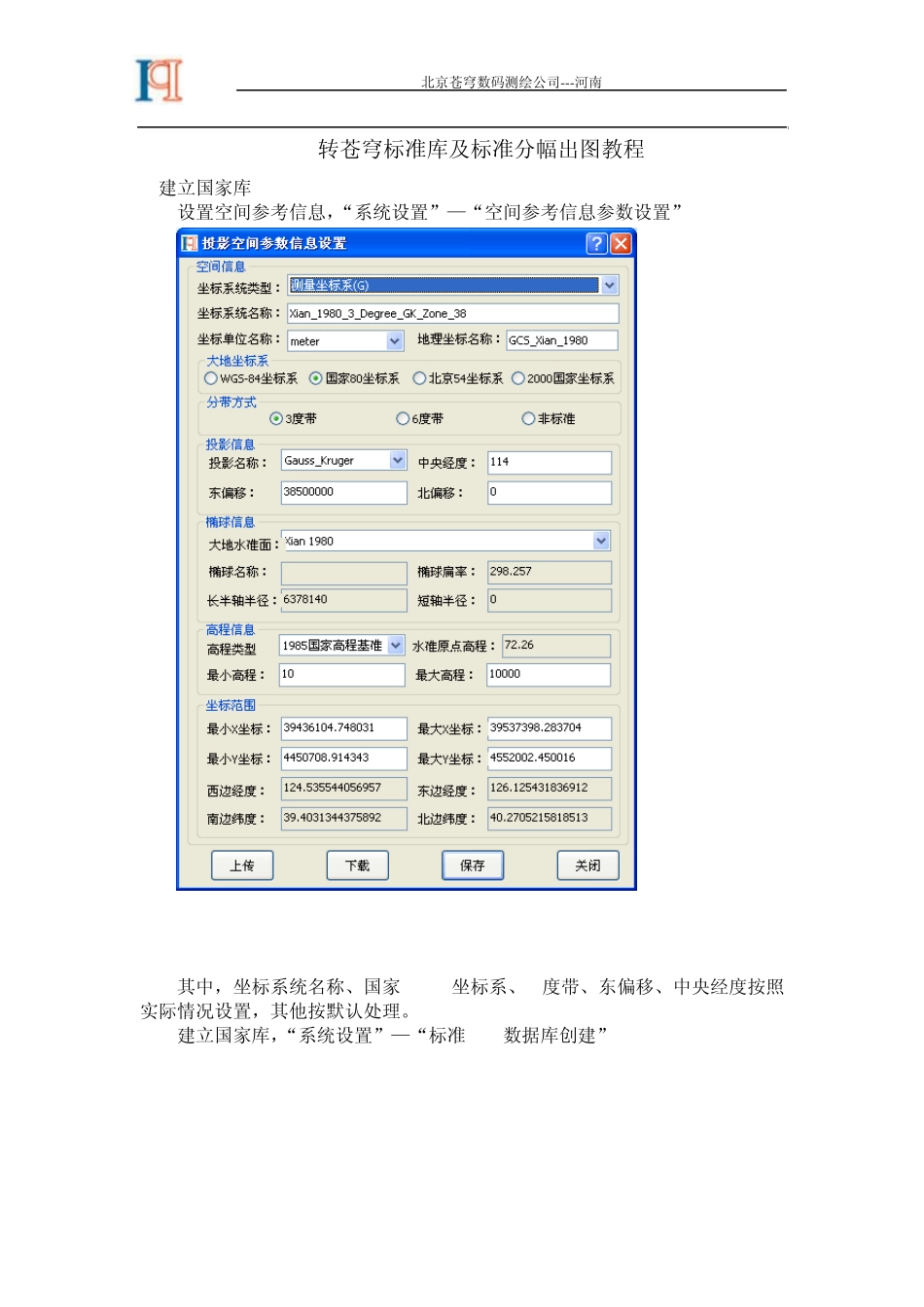Click the 西边经度 field
Image resolution: width=924 pixels, height=1307 pixels.
343,789
